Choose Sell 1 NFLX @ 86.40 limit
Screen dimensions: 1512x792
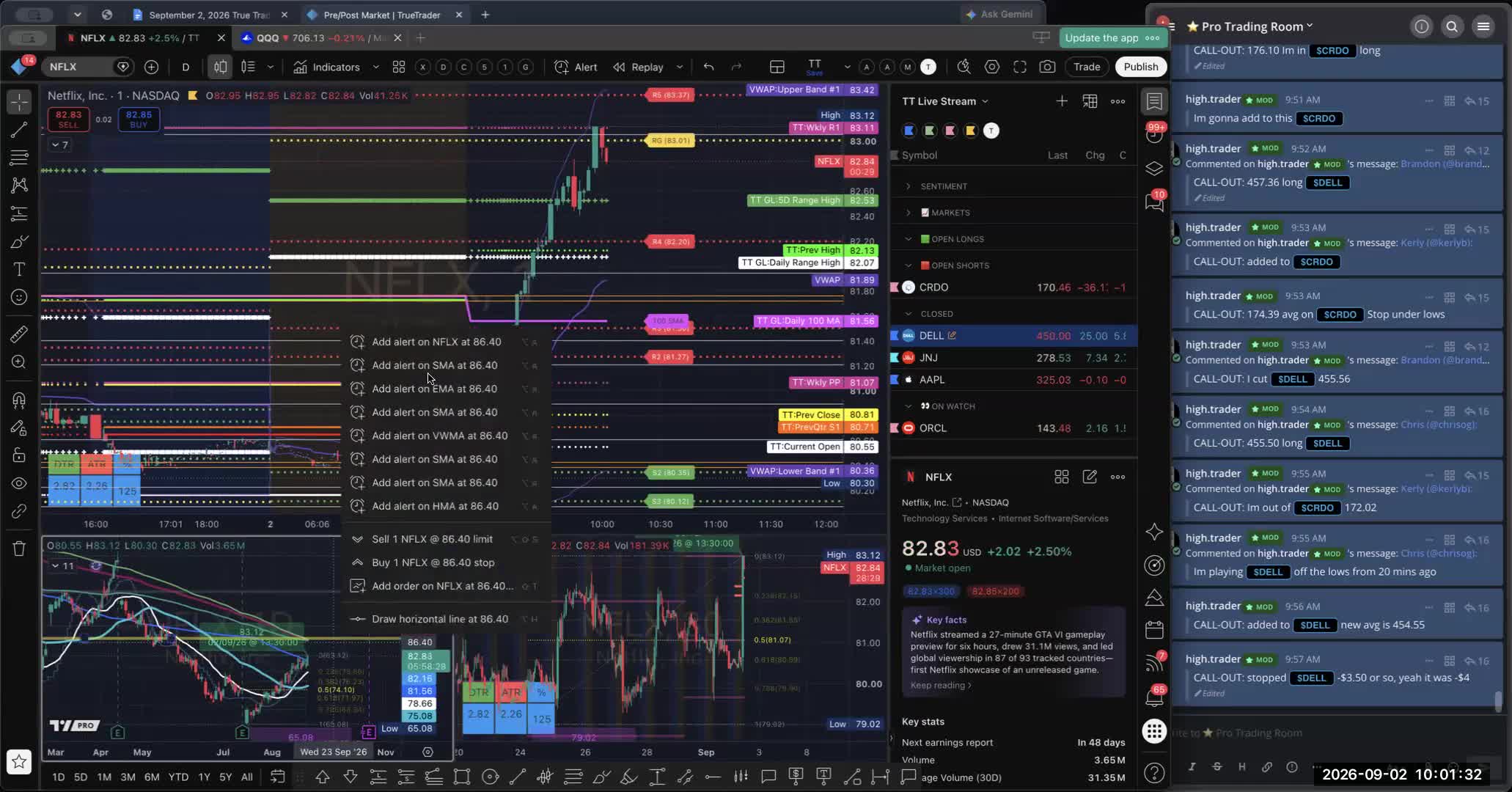point(446,539)
